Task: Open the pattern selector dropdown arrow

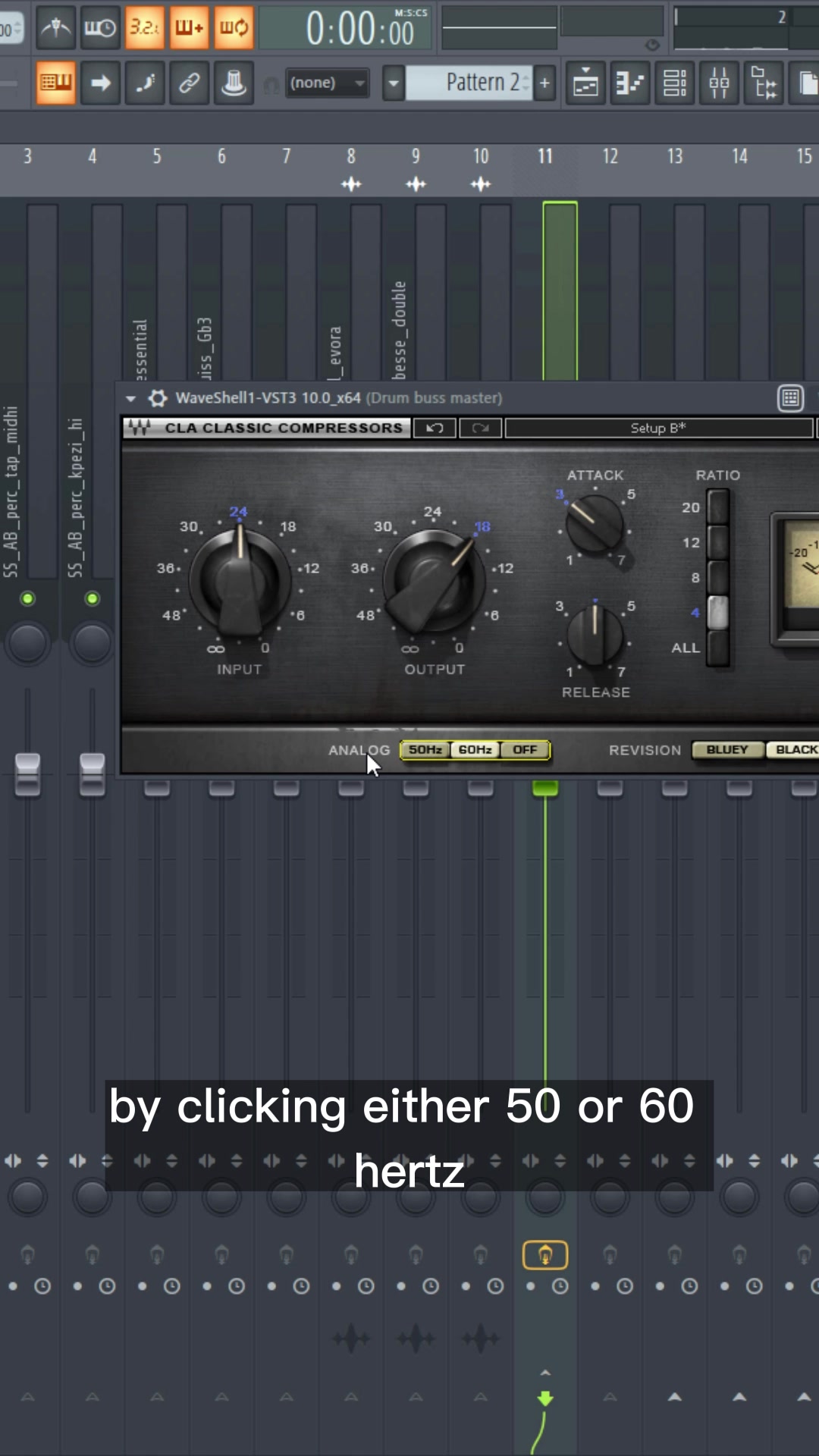Action: click(393, 83)
